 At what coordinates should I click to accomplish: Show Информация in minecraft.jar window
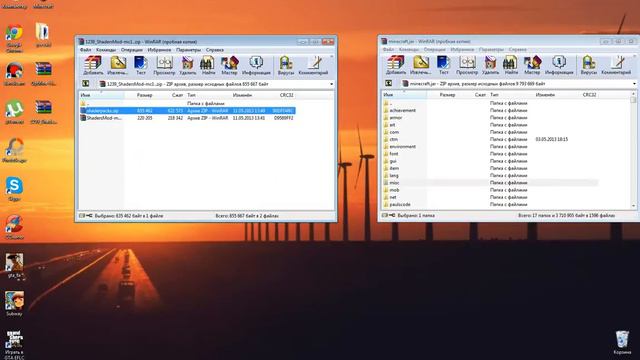click(559, 65)
